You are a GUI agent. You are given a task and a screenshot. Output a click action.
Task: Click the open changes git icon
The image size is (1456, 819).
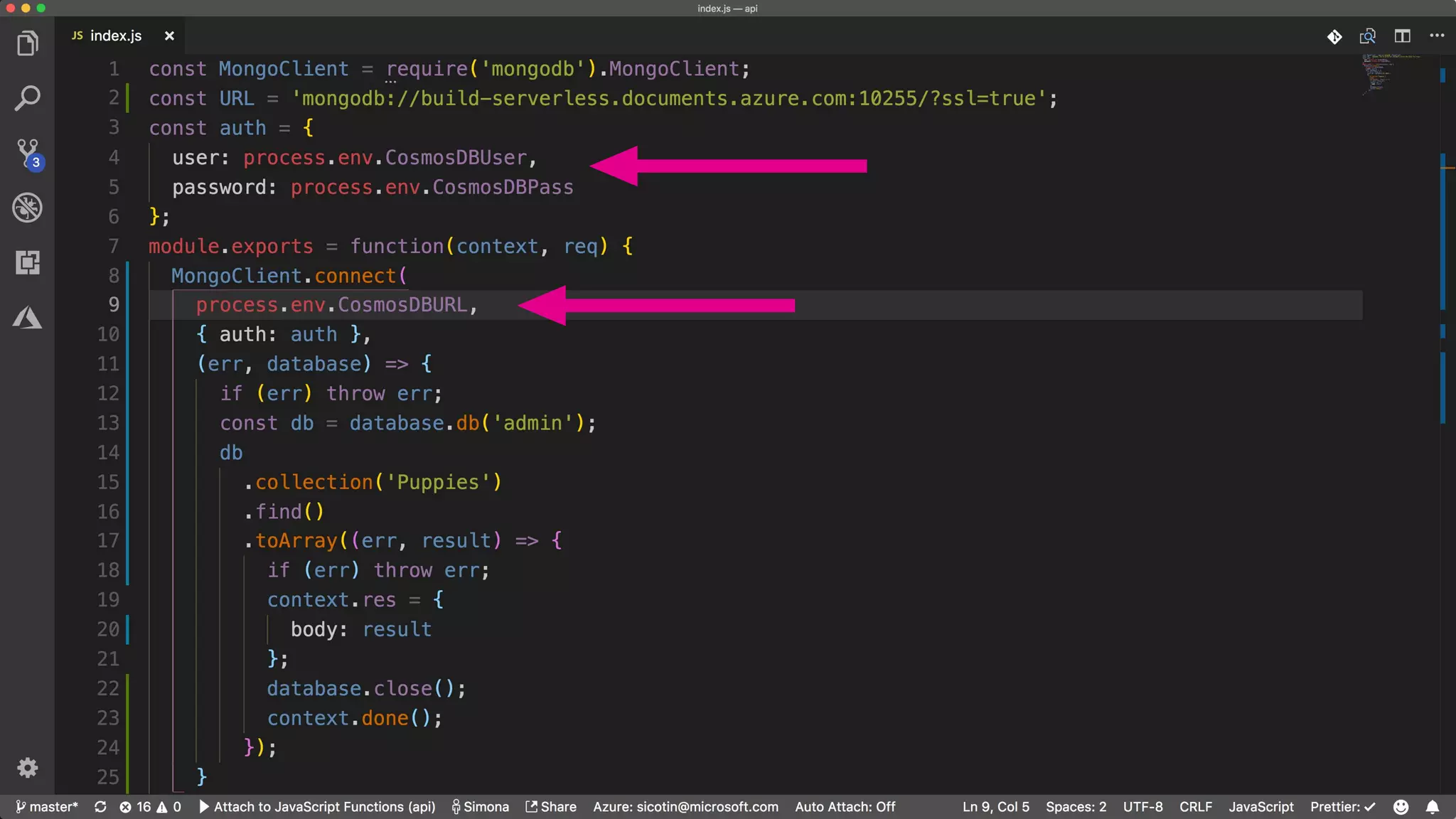pyautogui.click(x=1334, y=36)
